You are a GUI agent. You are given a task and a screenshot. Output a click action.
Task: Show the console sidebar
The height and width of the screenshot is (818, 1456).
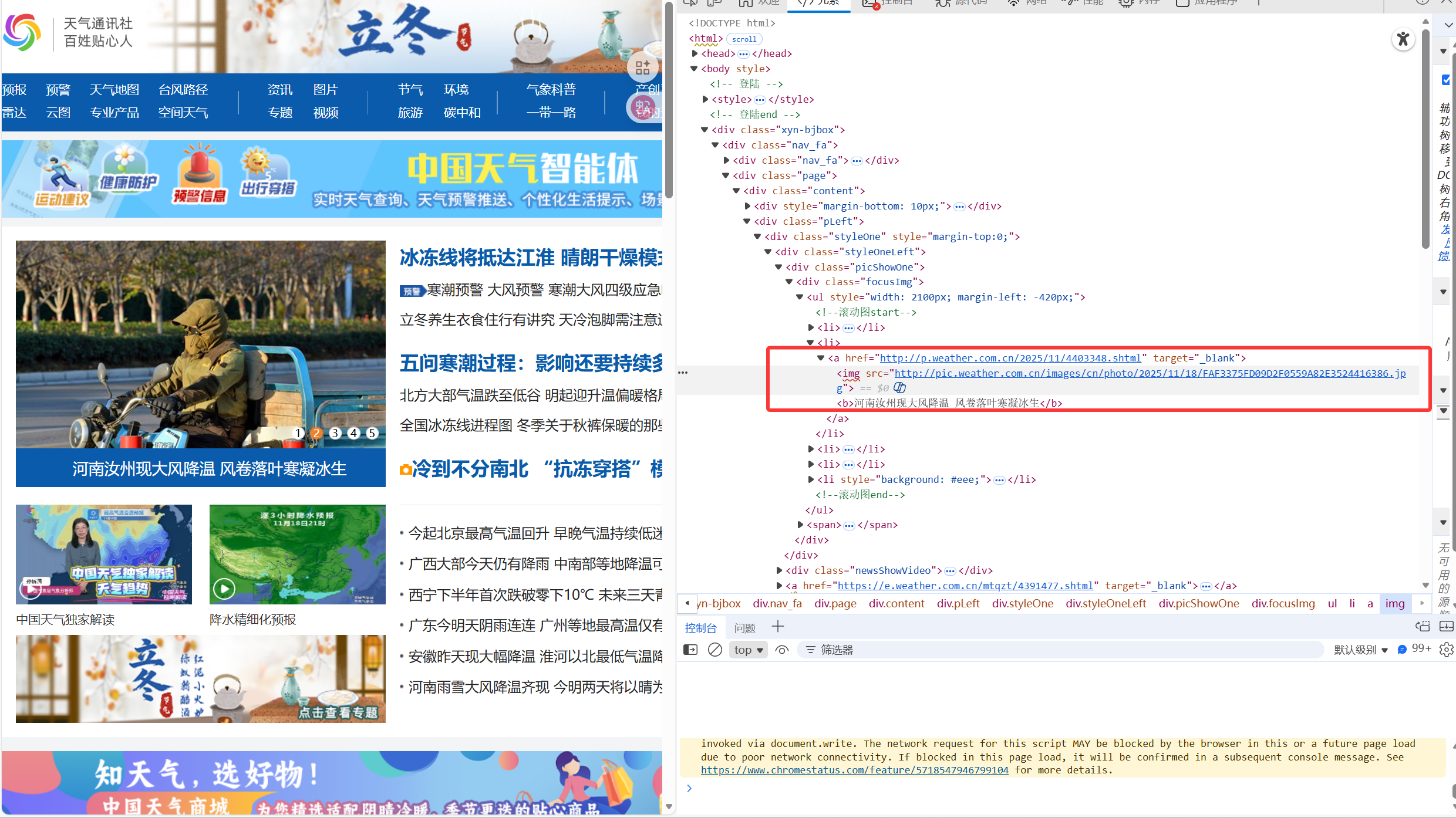690,650
